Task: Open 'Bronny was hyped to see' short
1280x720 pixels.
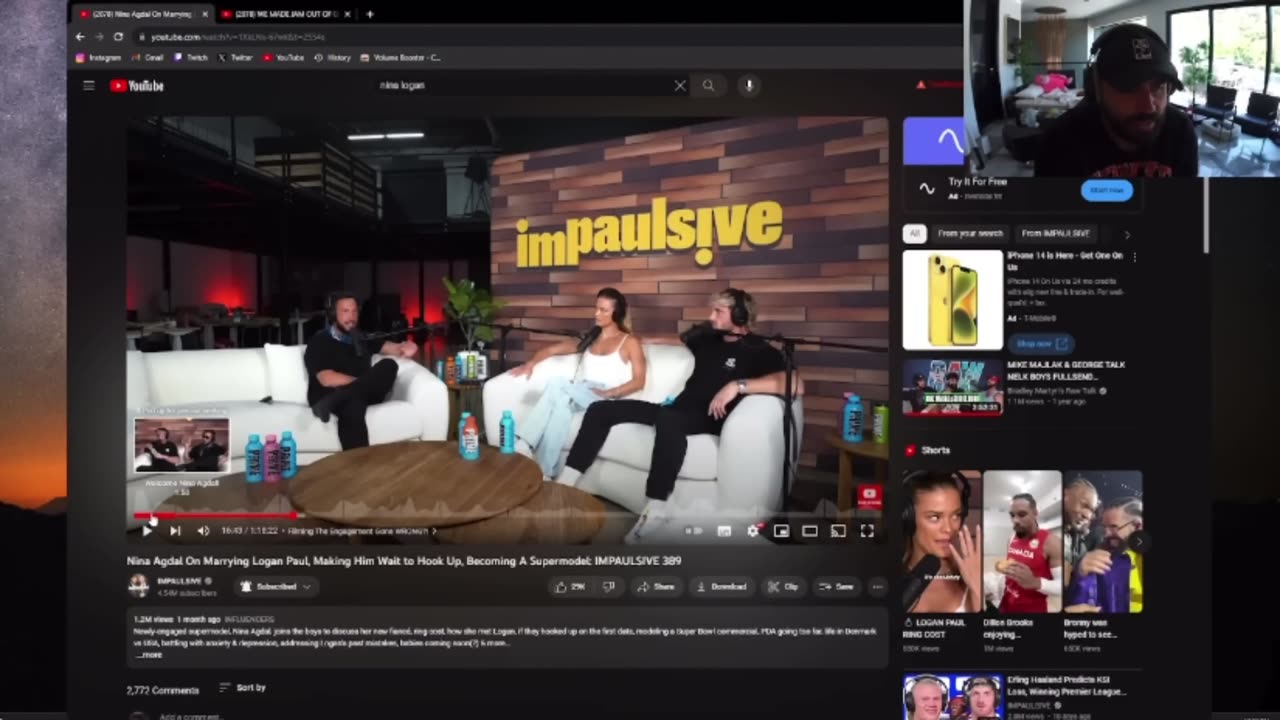Action: pos(1104,541)
